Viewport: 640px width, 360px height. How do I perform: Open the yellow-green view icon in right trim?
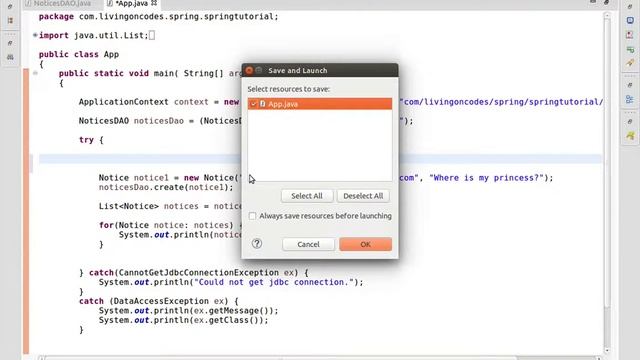(630, 136)
